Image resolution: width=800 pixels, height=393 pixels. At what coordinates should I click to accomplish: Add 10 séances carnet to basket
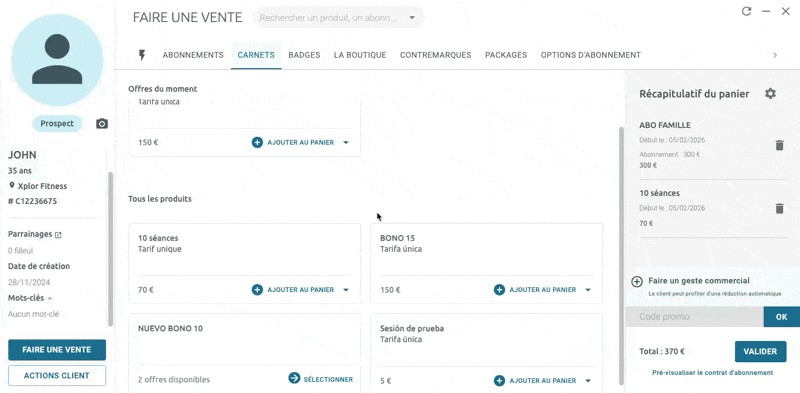[293, 290]
